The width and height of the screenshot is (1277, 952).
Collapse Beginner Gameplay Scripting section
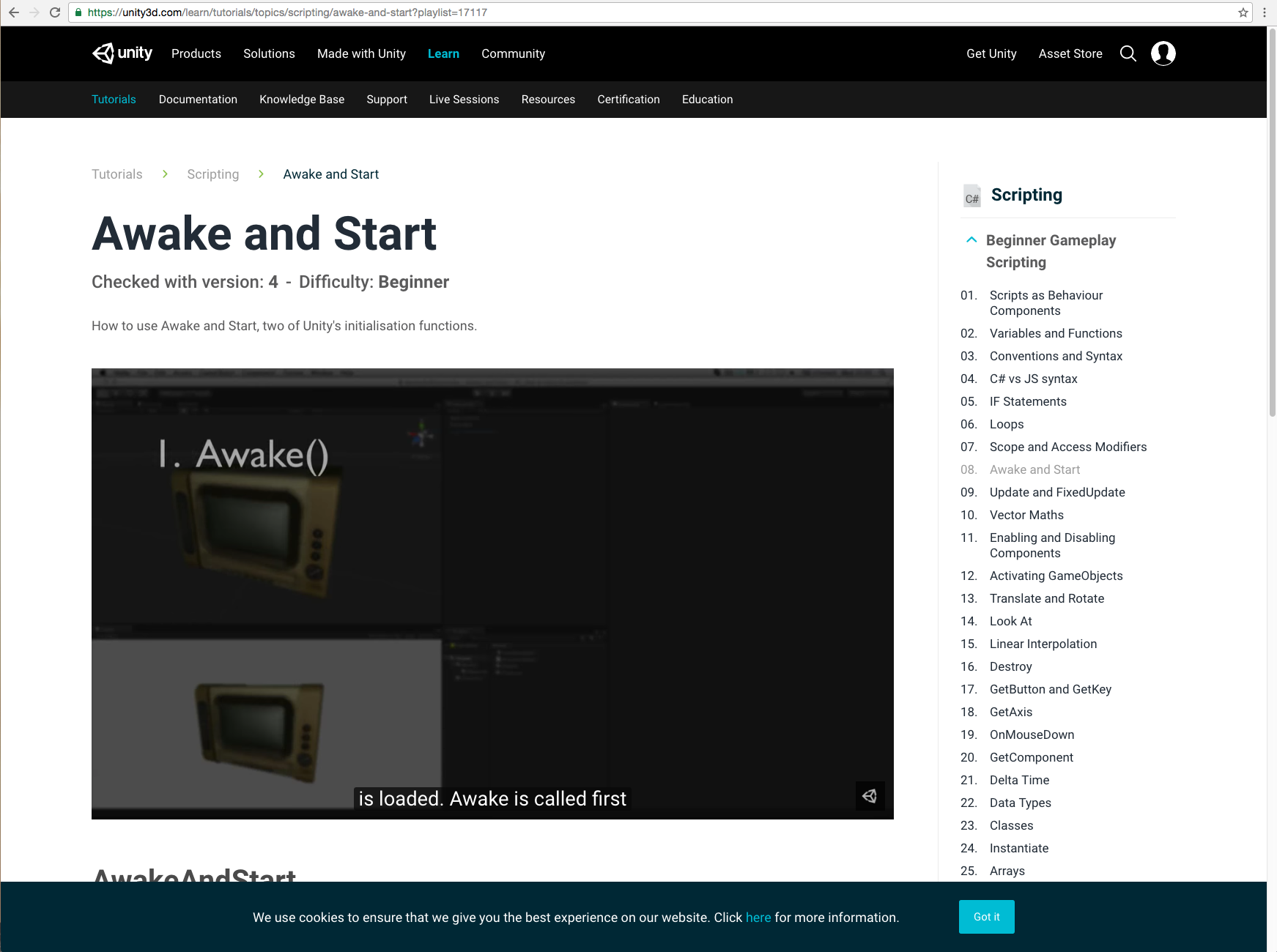[971, 239]
